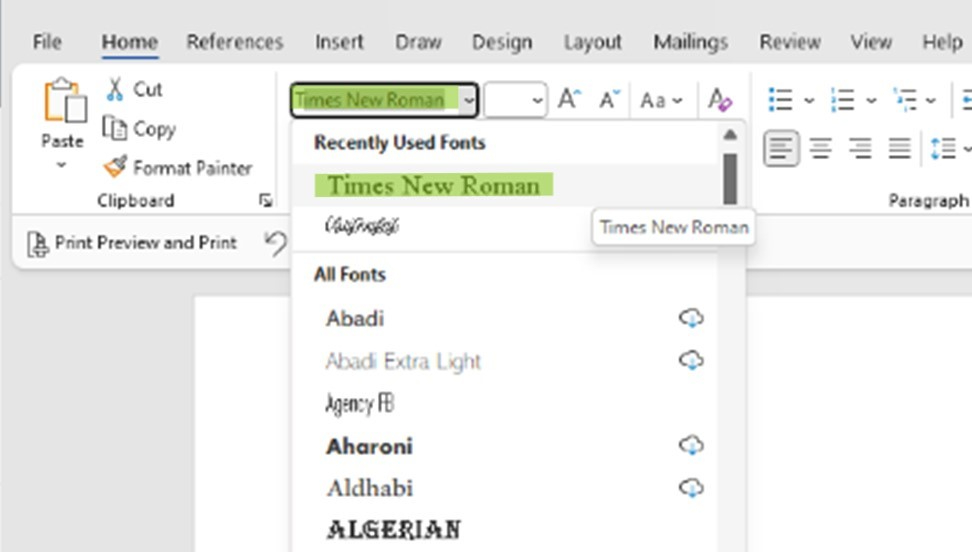Click the Paste clipboard icon
The height and width of the screenshot is (552, 972).
coord(62,103)
